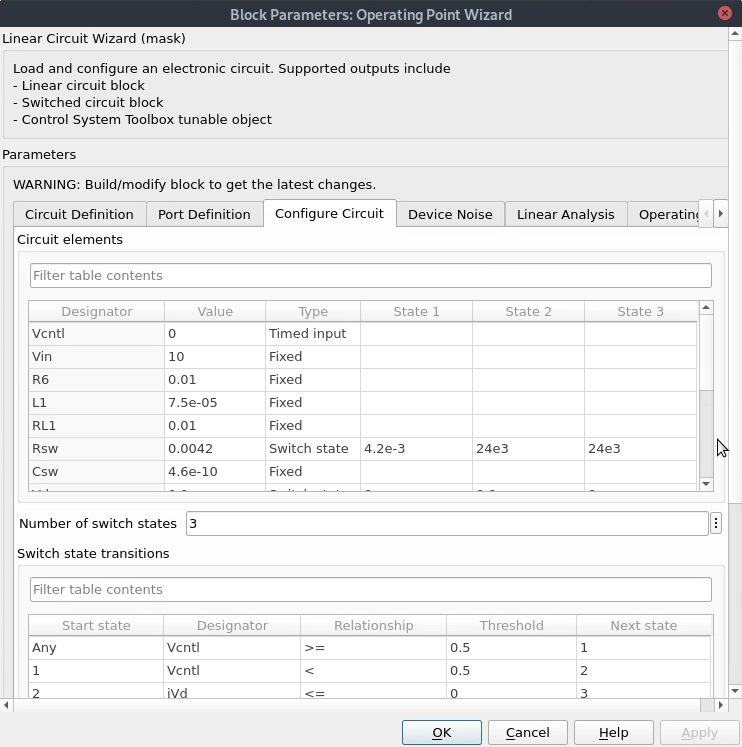The width and height of the screenshot is (742, 747).
Task: Sort by the Type column header
Action: (313, 312)
